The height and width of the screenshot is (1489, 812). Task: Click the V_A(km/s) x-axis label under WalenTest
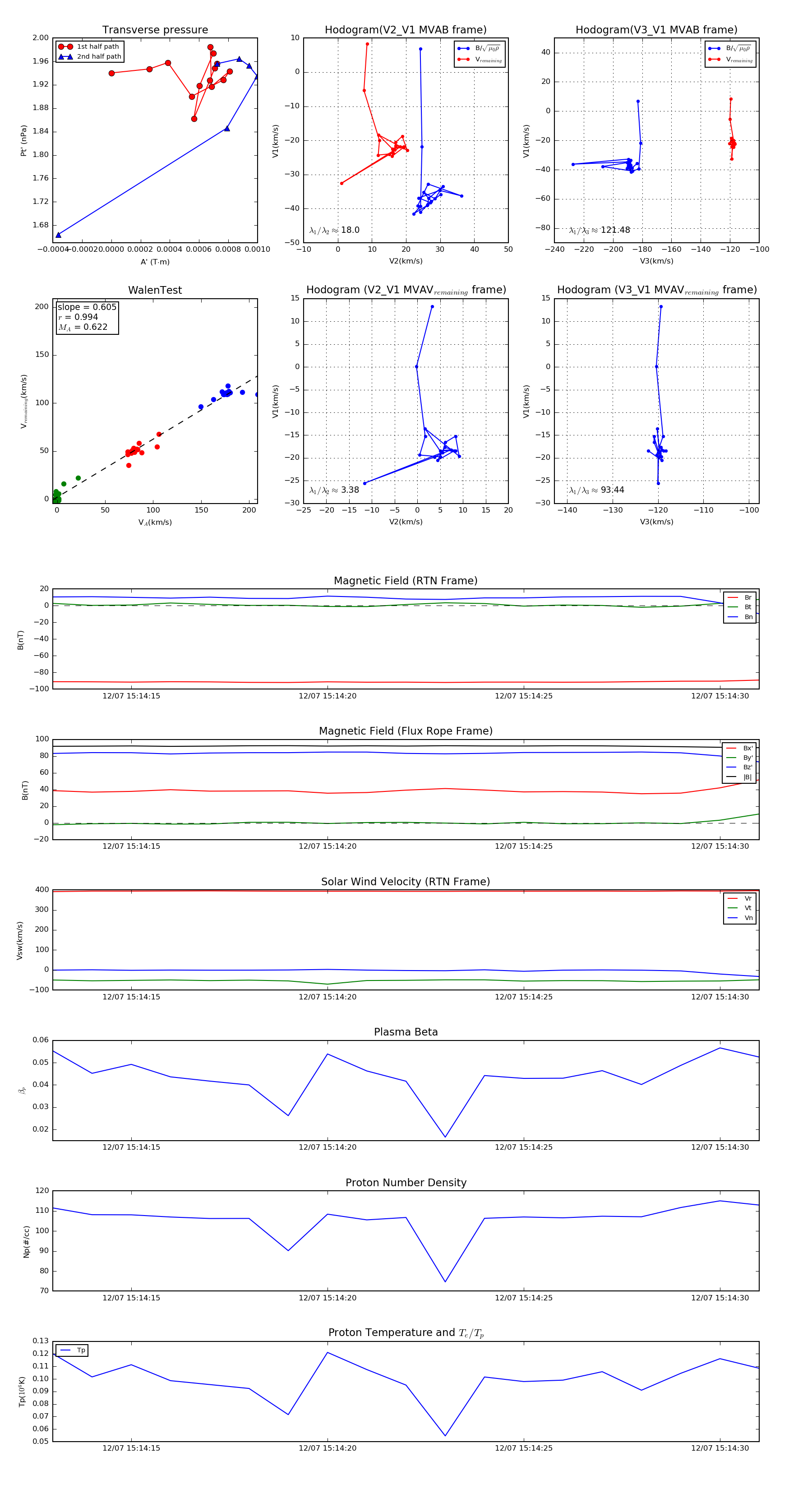tap(155, 523)
